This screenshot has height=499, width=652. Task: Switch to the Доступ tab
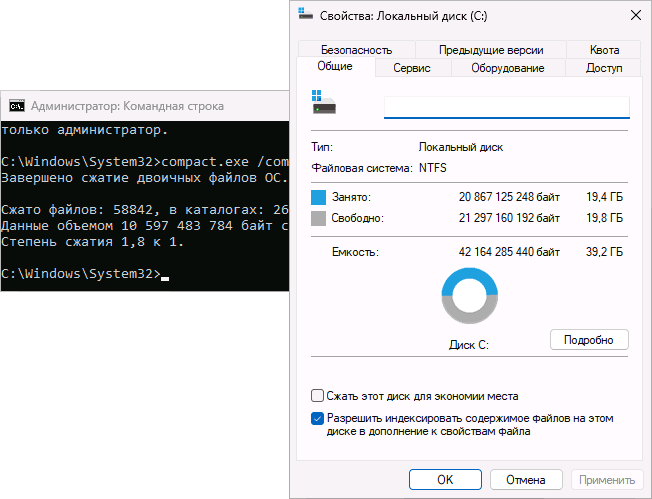point(604,68)
